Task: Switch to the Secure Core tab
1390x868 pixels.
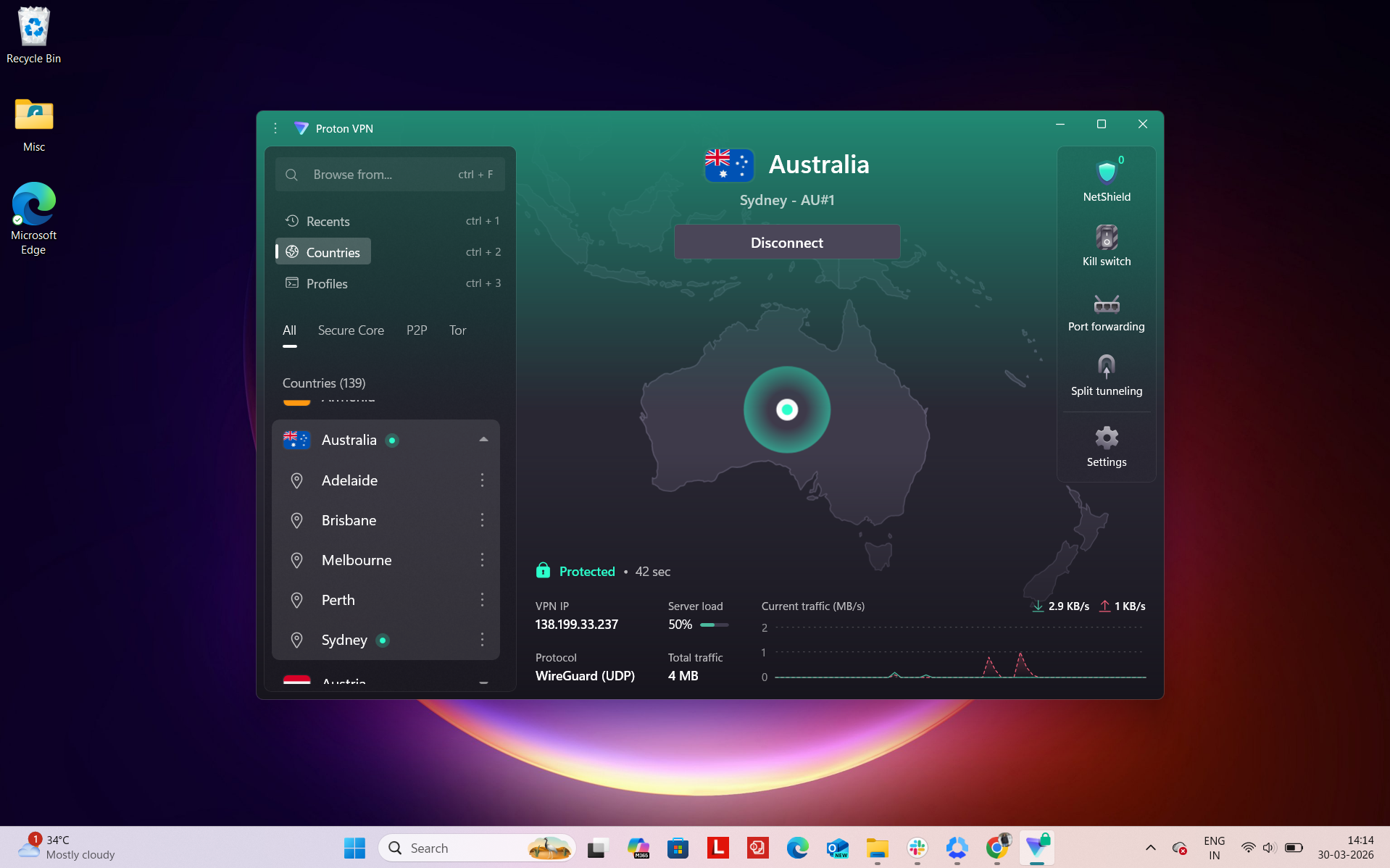Action: coord(351,330)
